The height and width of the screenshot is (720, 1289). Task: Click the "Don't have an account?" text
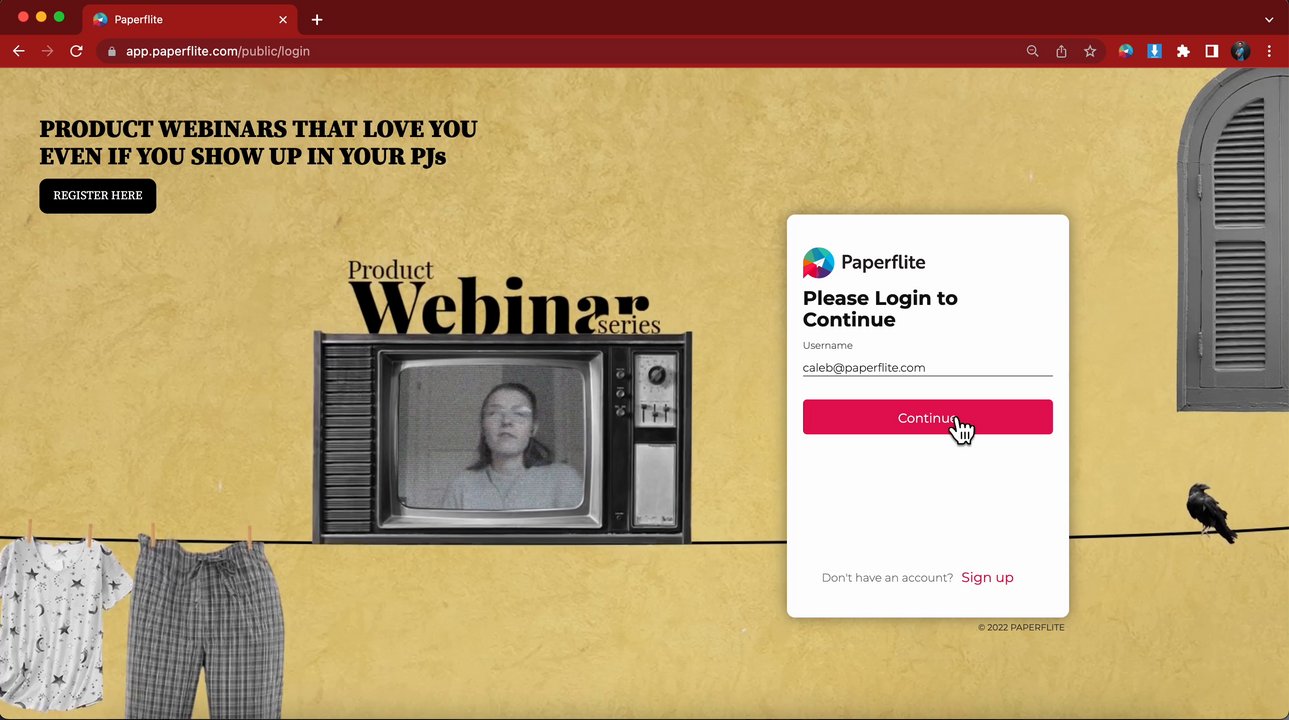887,578
